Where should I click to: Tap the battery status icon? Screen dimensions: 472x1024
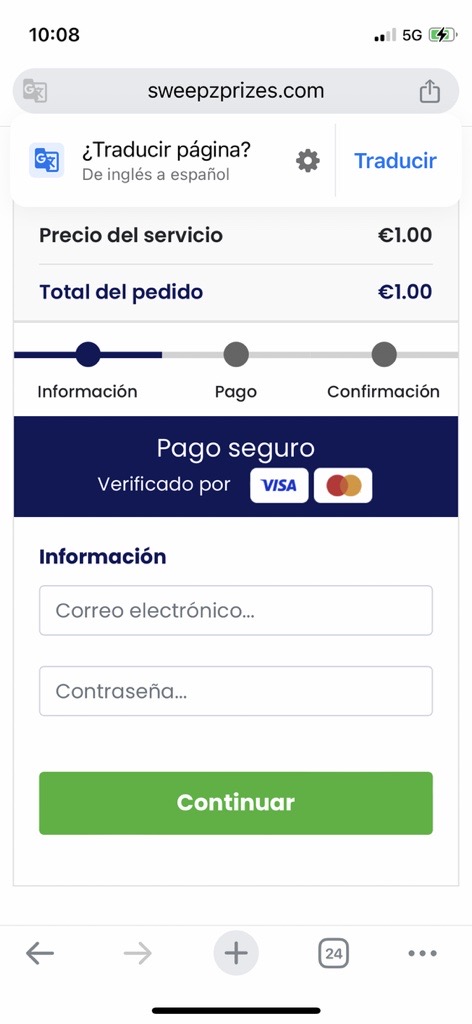pyautogui.click(x=443, y=35)
